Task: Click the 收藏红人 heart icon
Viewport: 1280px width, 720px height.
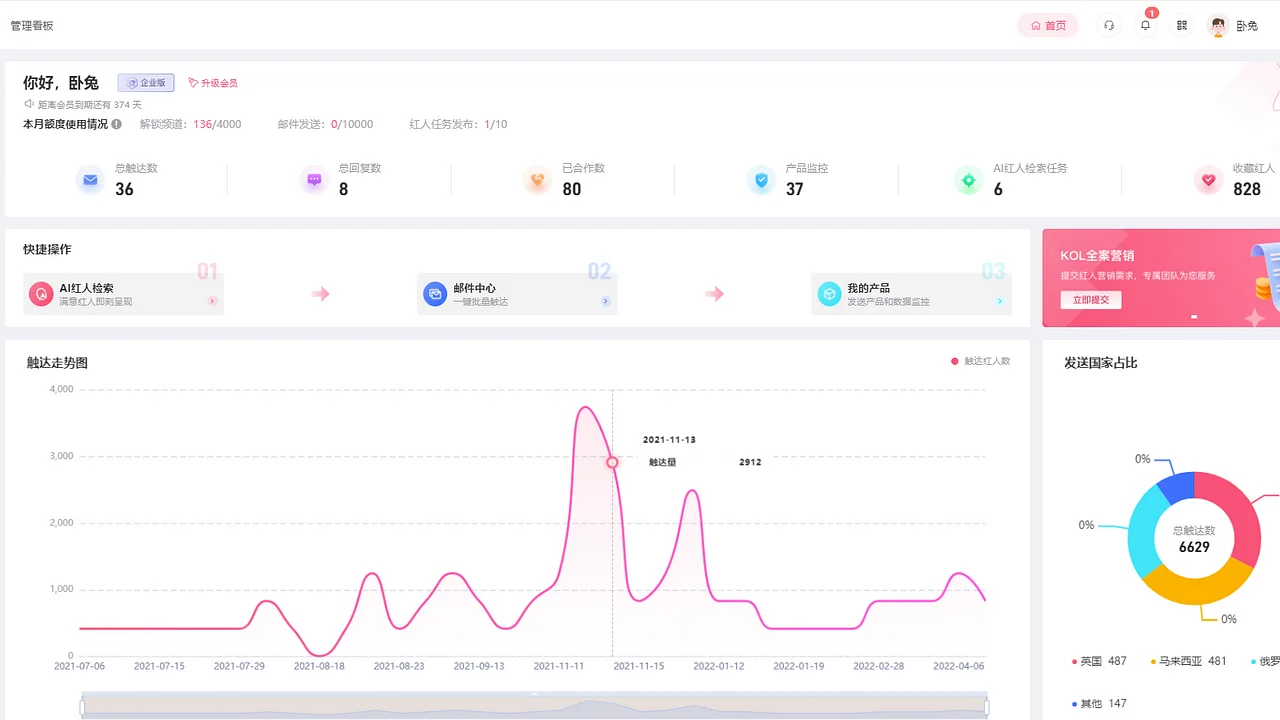Action: point(1208,181)
